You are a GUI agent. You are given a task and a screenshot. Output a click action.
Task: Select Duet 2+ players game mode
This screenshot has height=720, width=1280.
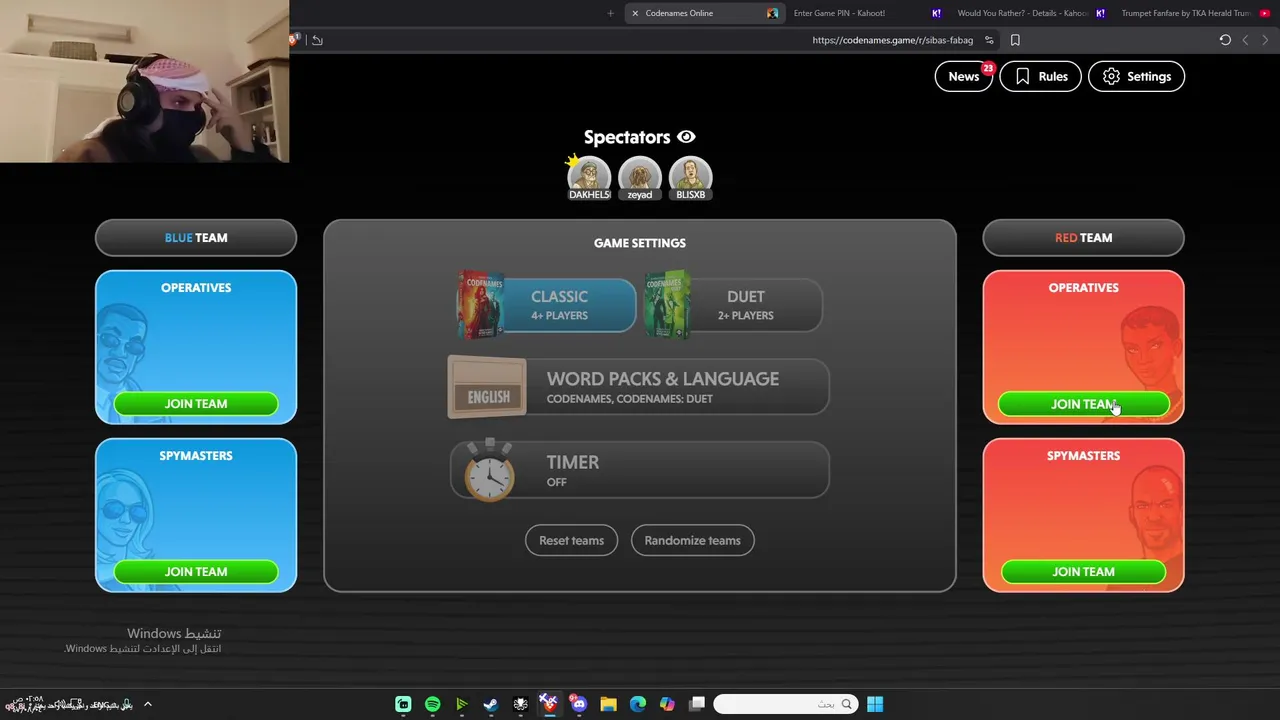tap(734, 305)
